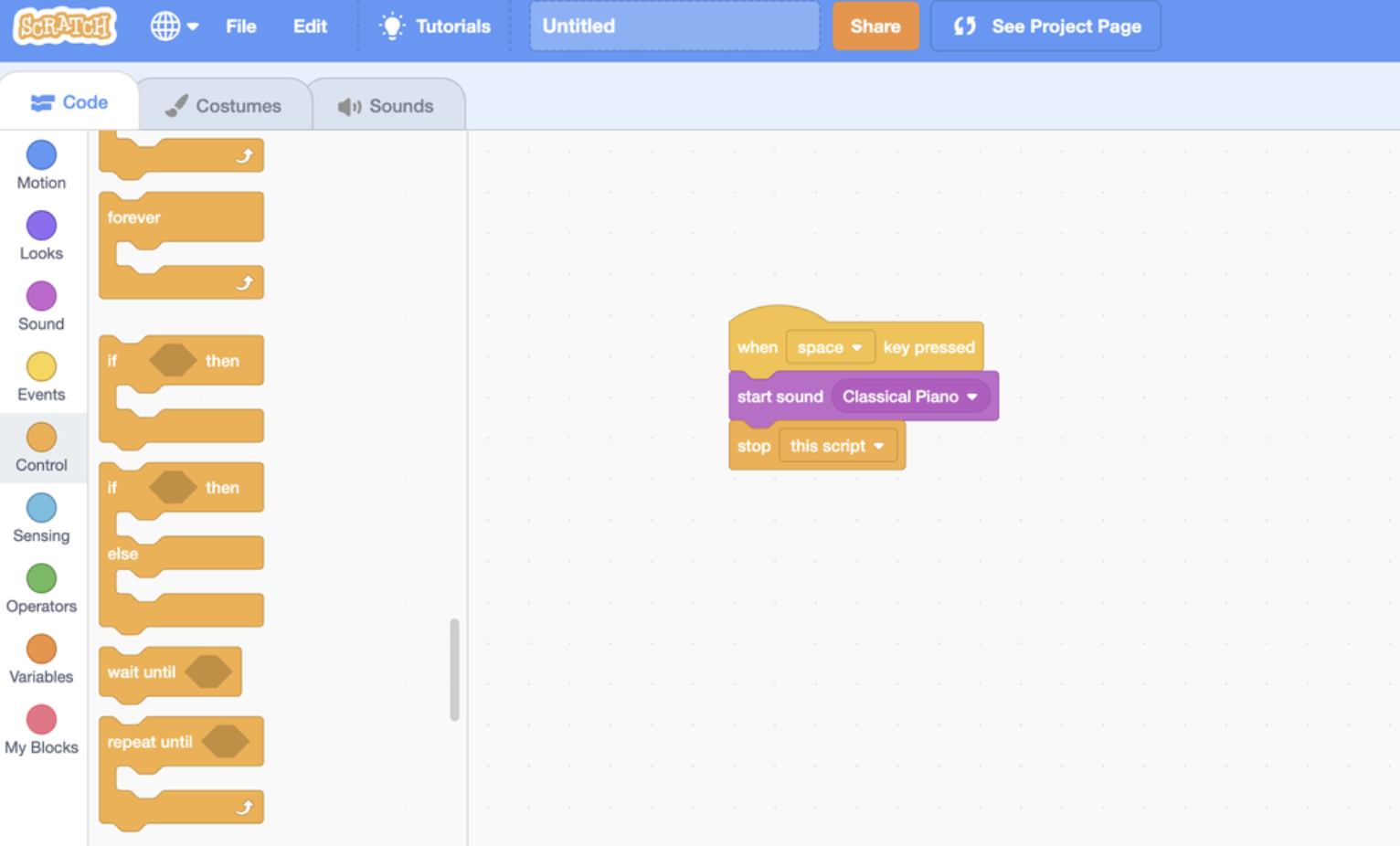This screenshot has height=846, width=1400.
Task: Open the Classical Piano sound dropdown
Action: pos(910,397)
